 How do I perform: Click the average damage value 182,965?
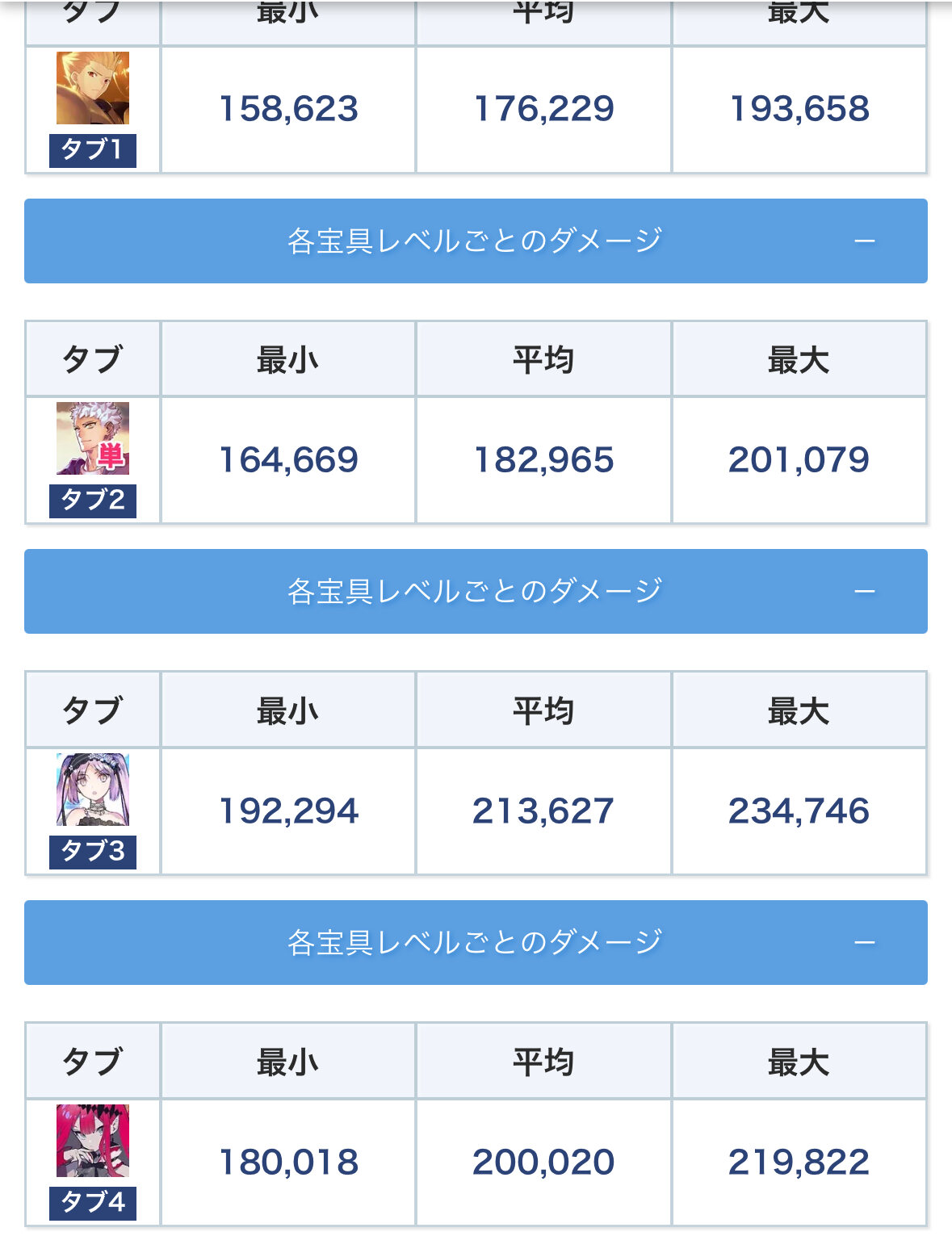click(543, 460)
